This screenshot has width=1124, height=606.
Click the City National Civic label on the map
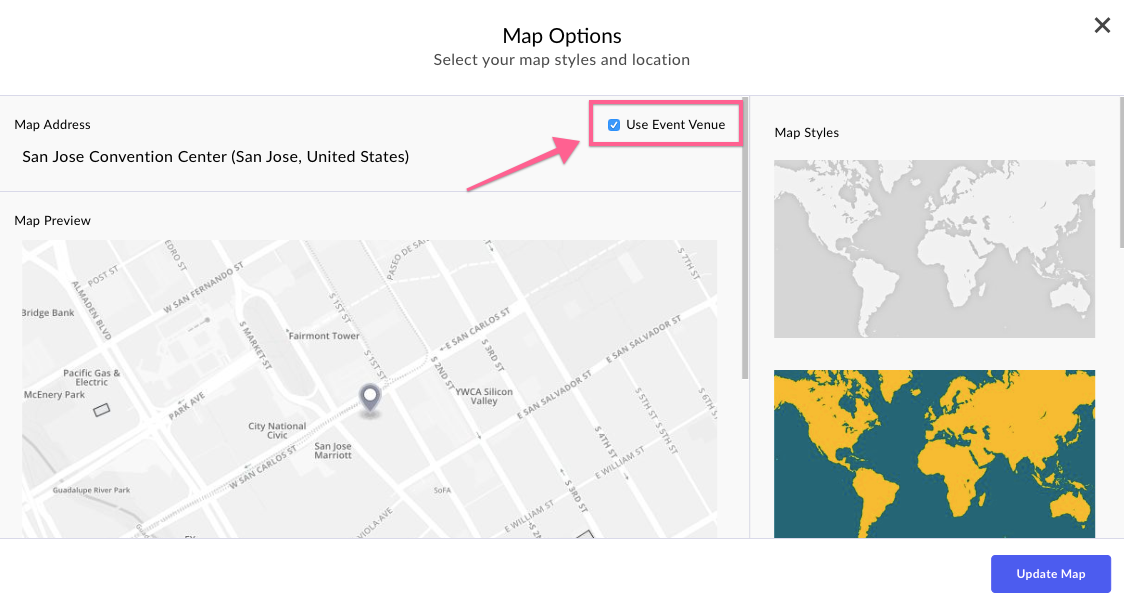277,430
